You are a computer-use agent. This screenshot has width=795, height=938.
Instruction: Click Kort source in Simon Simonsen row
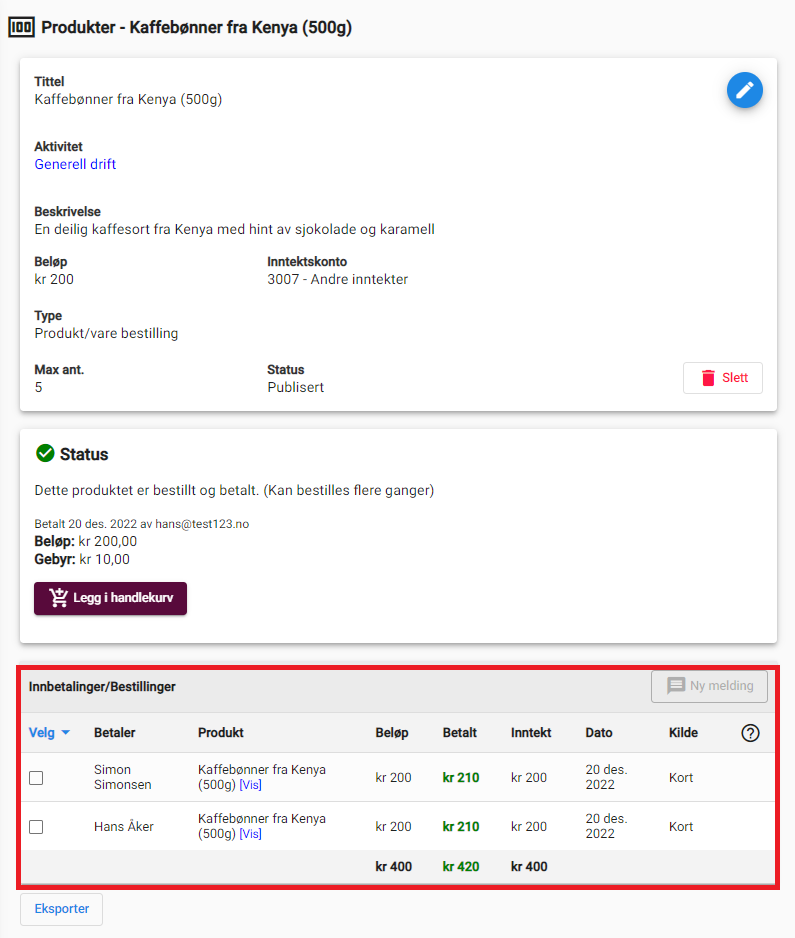coord(681,778)
